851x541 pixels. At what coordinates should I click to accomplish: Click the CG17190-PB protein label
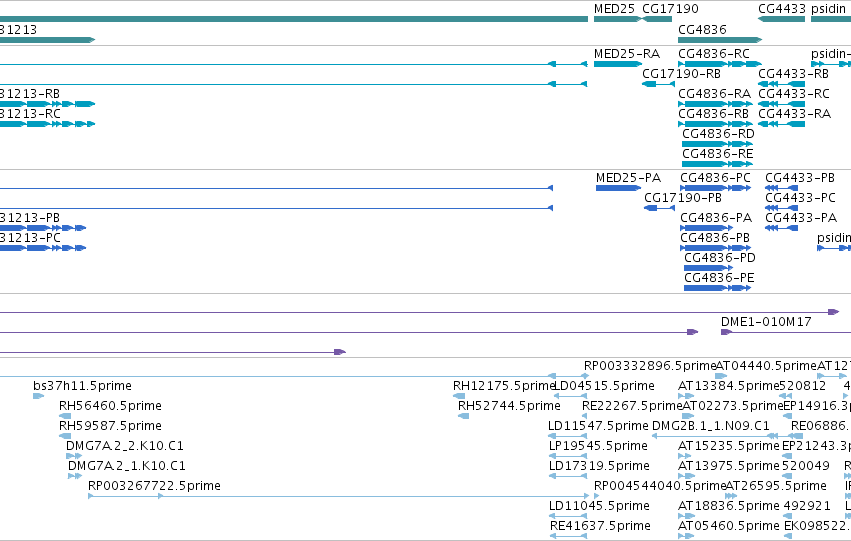(683, 198)
